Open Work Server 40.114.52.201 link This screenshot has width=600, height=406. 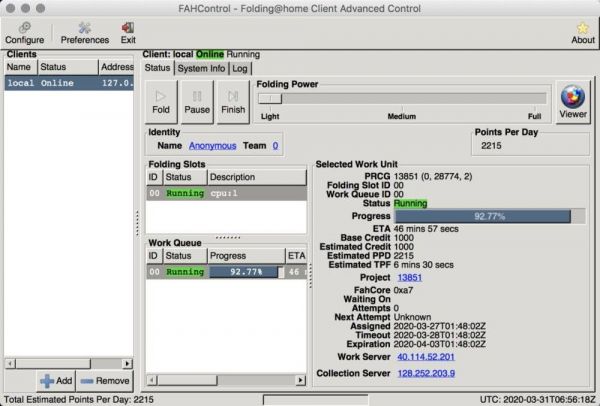(425, 356)
